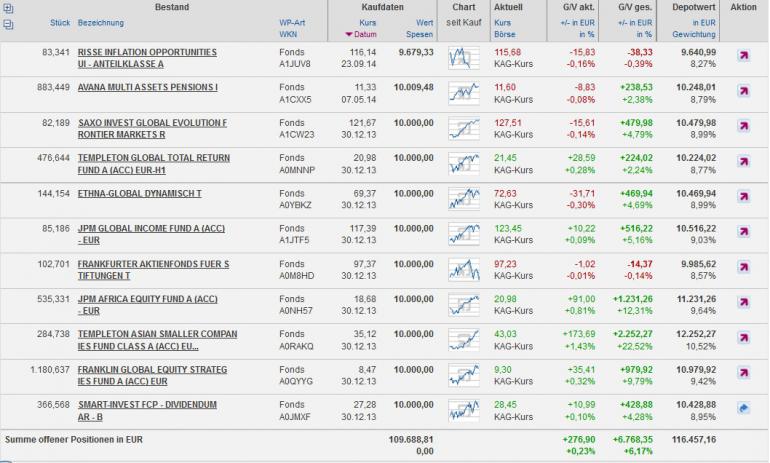The height and width of the screenshot is (463, 770).
Task: Click action icon for FRANKFURTER AKTIENFONDS
Action: (743, 269)
